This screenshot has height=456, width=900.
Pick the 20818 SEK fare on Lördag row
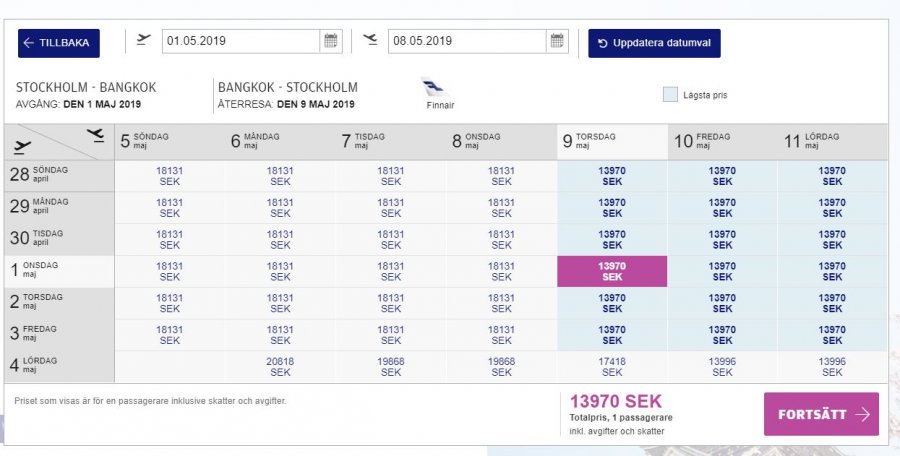pyautogui.click(x=280, y=367)
